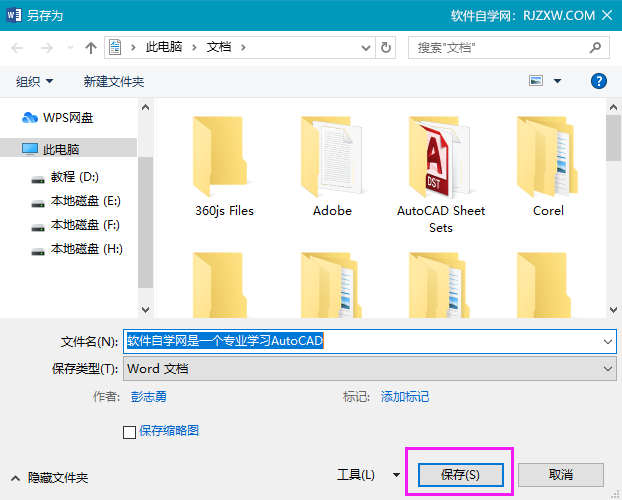Refresh the current folder view

pyautogui.click(x=386, y=48)
